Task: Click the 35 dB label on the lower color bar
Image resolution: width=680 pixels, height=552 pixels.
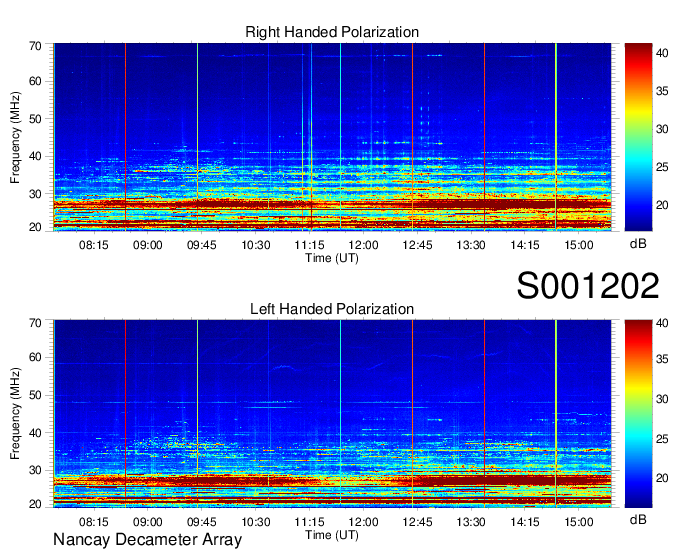Action: [662, 359]
